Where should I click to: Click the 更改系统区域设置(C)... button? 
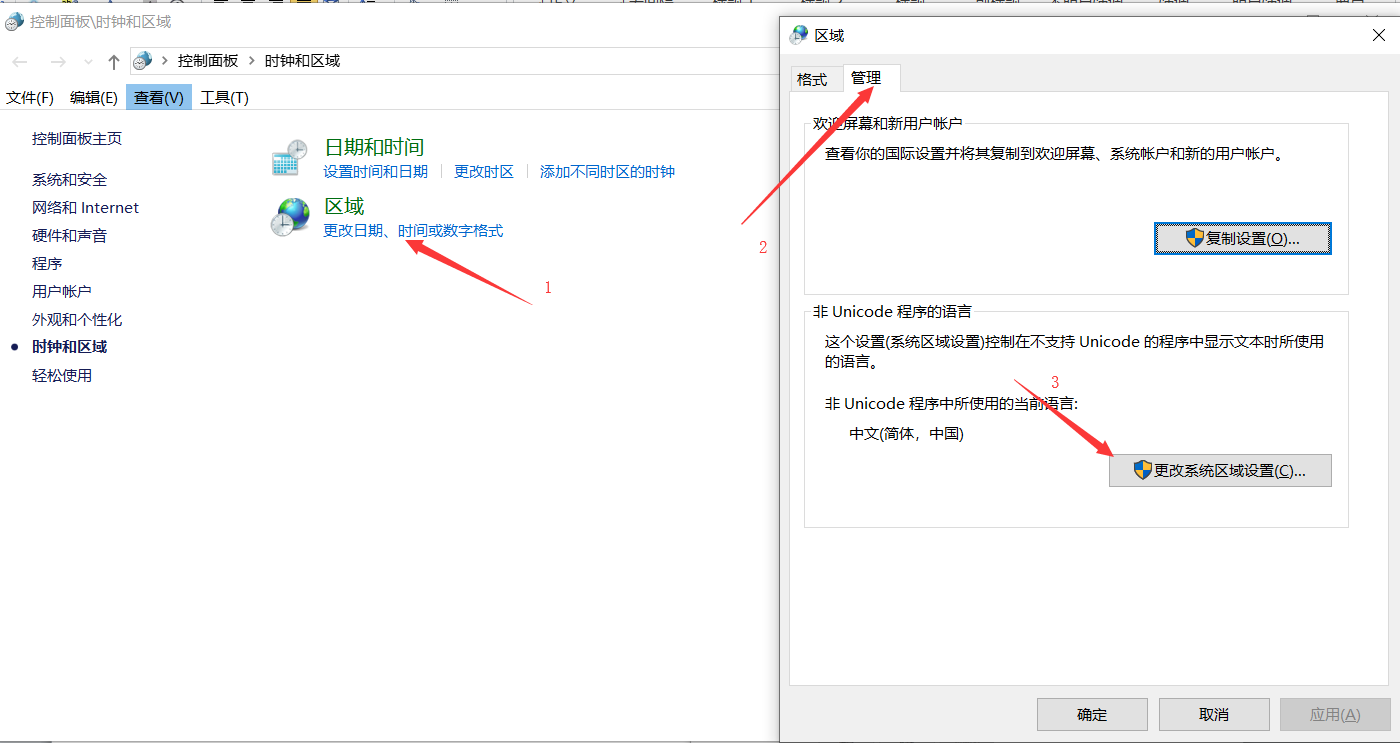[x=1220, y=471]
